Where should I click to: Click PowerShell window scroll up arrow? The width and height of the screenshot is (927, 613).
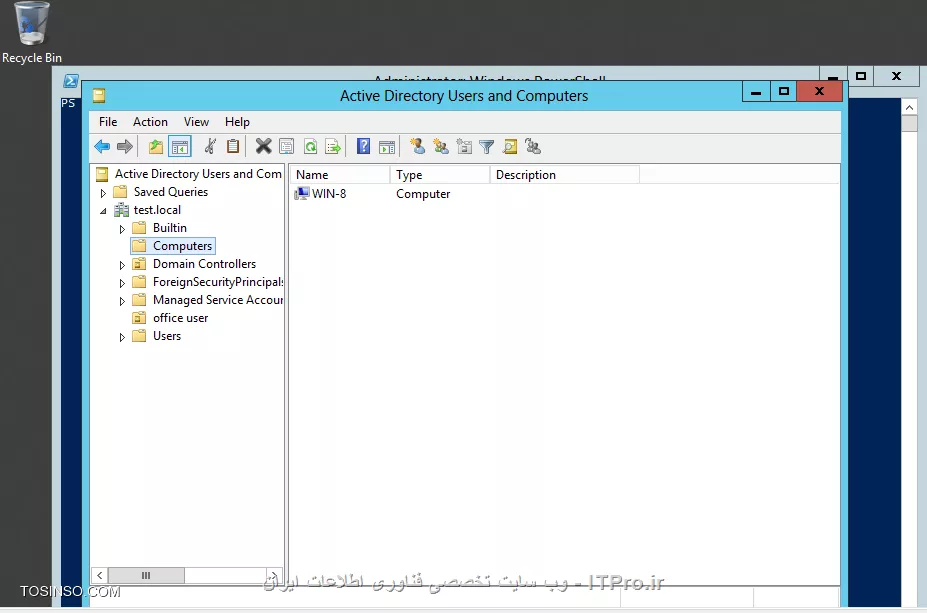[x=909, y=107]
